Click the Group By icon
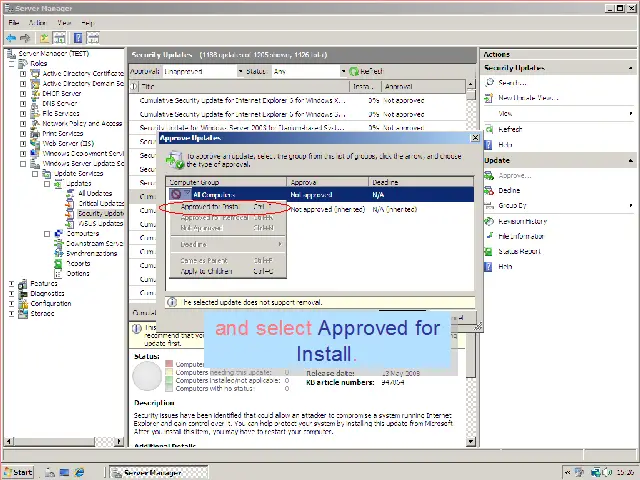Screen dimensions: 640x480 489,205
